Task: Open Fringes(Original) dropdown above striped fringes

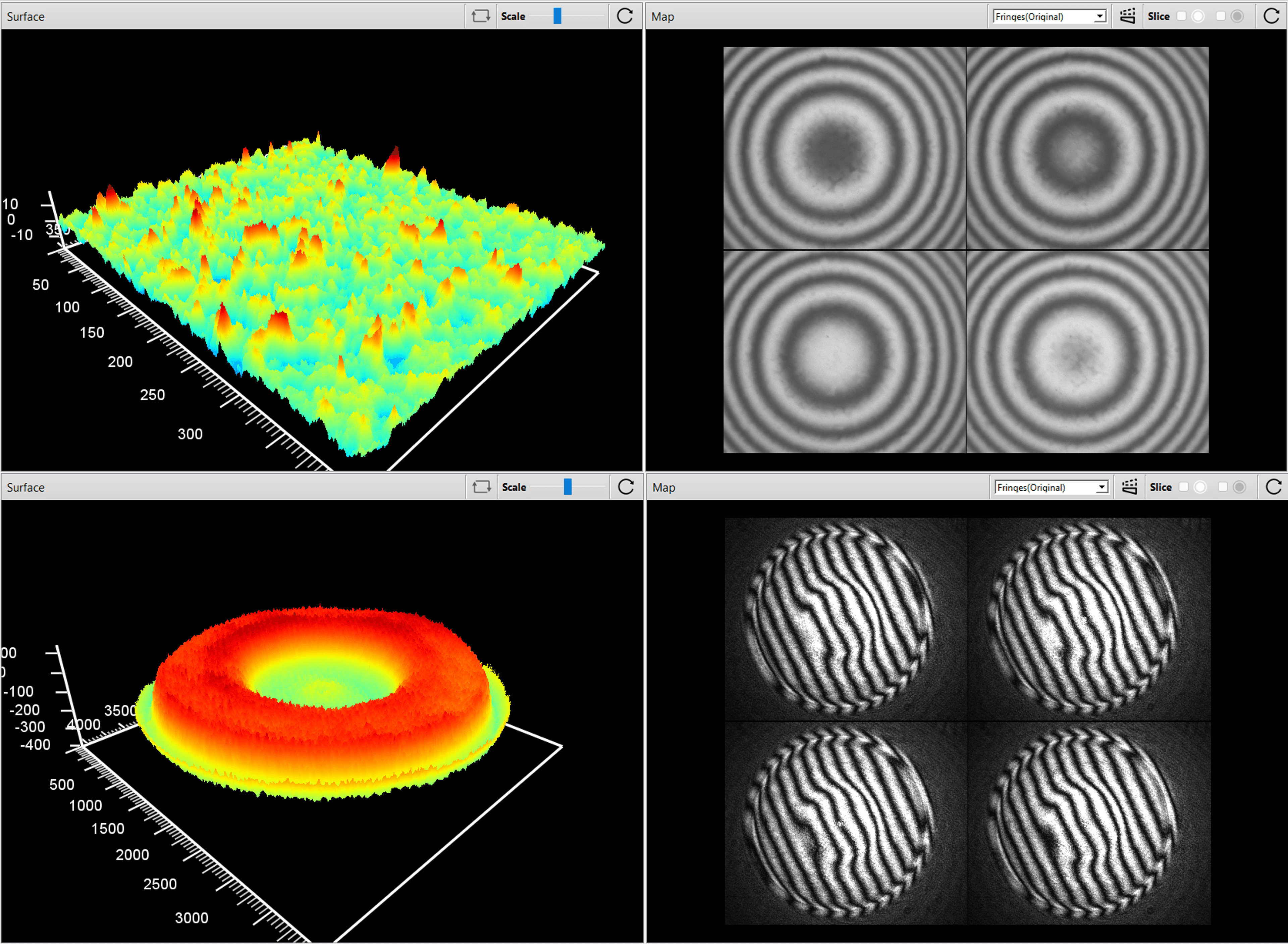Action: pos(1052,487)
